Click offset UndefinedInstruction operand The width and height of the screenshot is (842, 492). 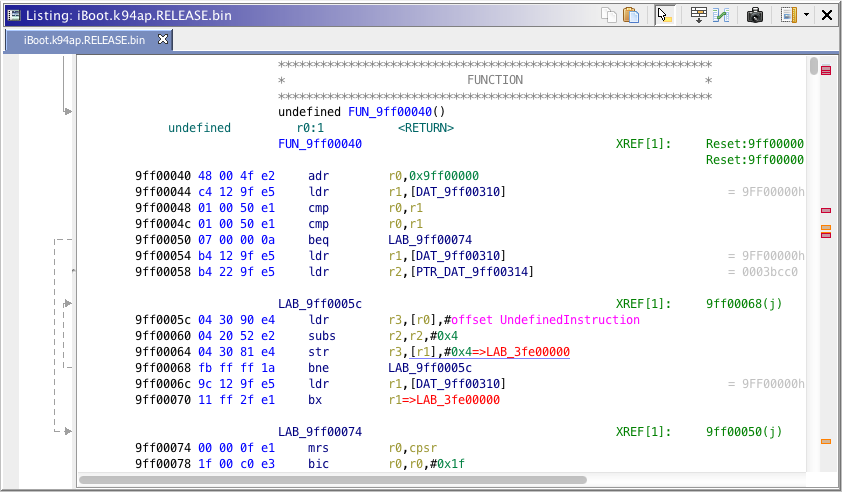(545, 320)
